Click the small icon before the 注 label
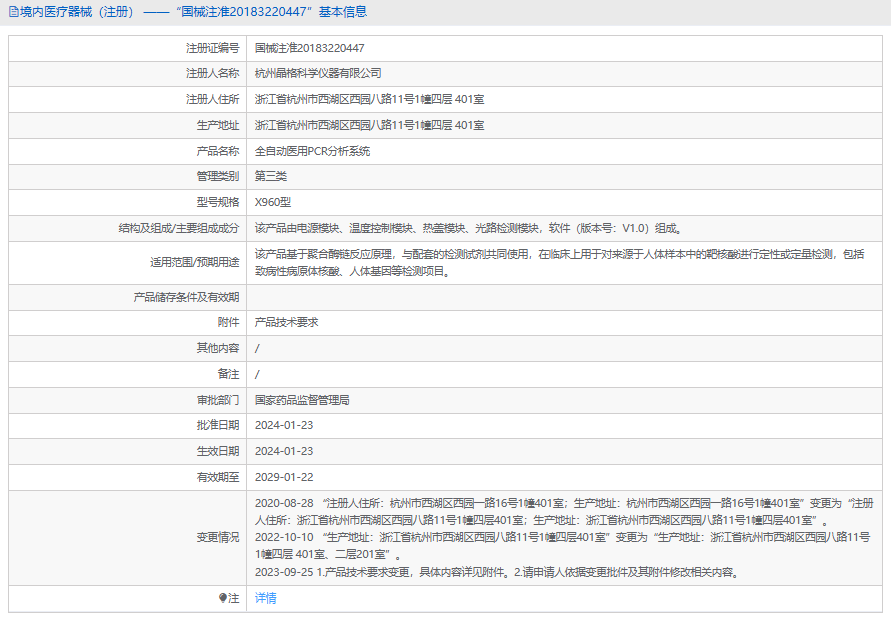This screenshot has height=620, width=891. click(223, 598)
